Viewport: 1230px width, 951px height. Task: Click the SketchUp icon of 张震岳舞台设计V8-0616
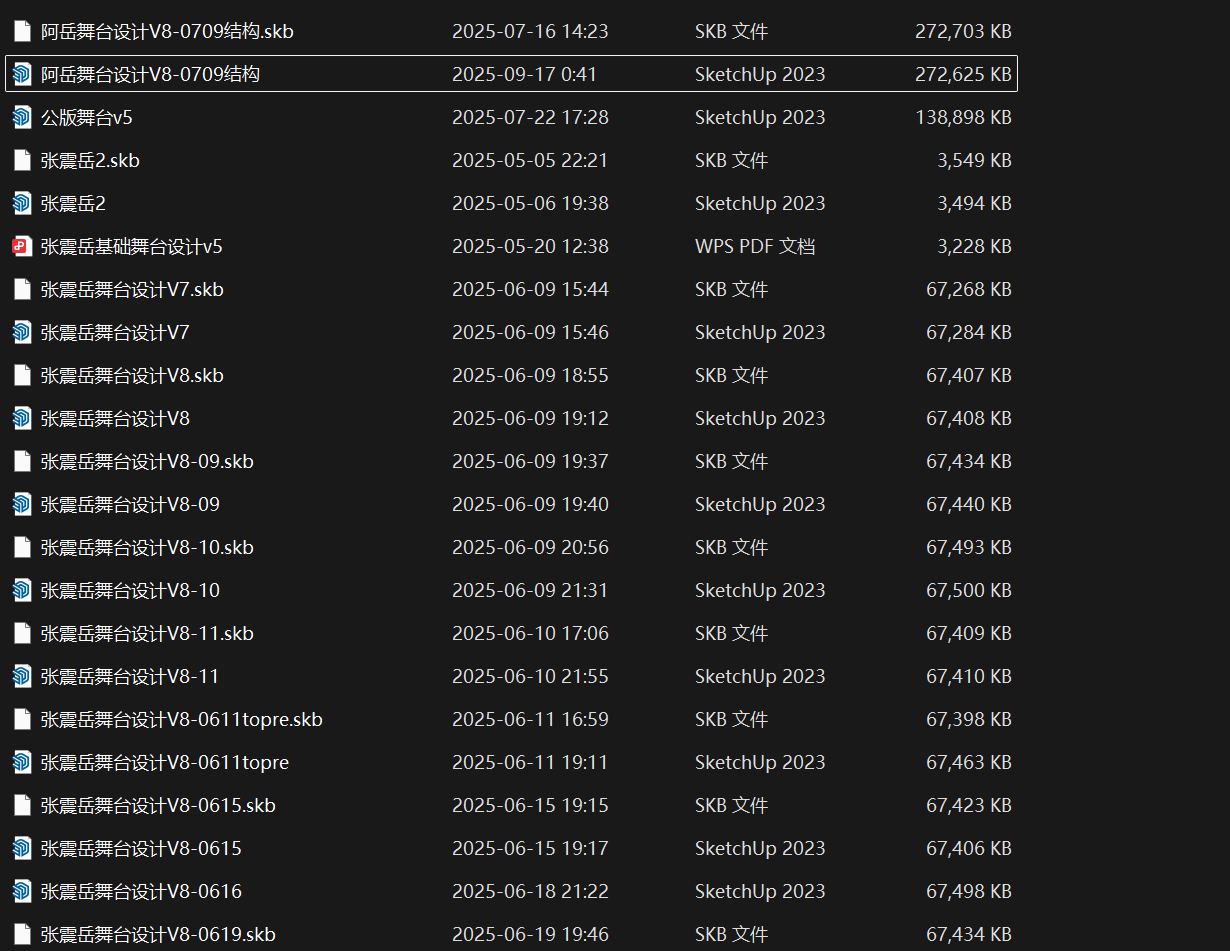tap(22, 891)
